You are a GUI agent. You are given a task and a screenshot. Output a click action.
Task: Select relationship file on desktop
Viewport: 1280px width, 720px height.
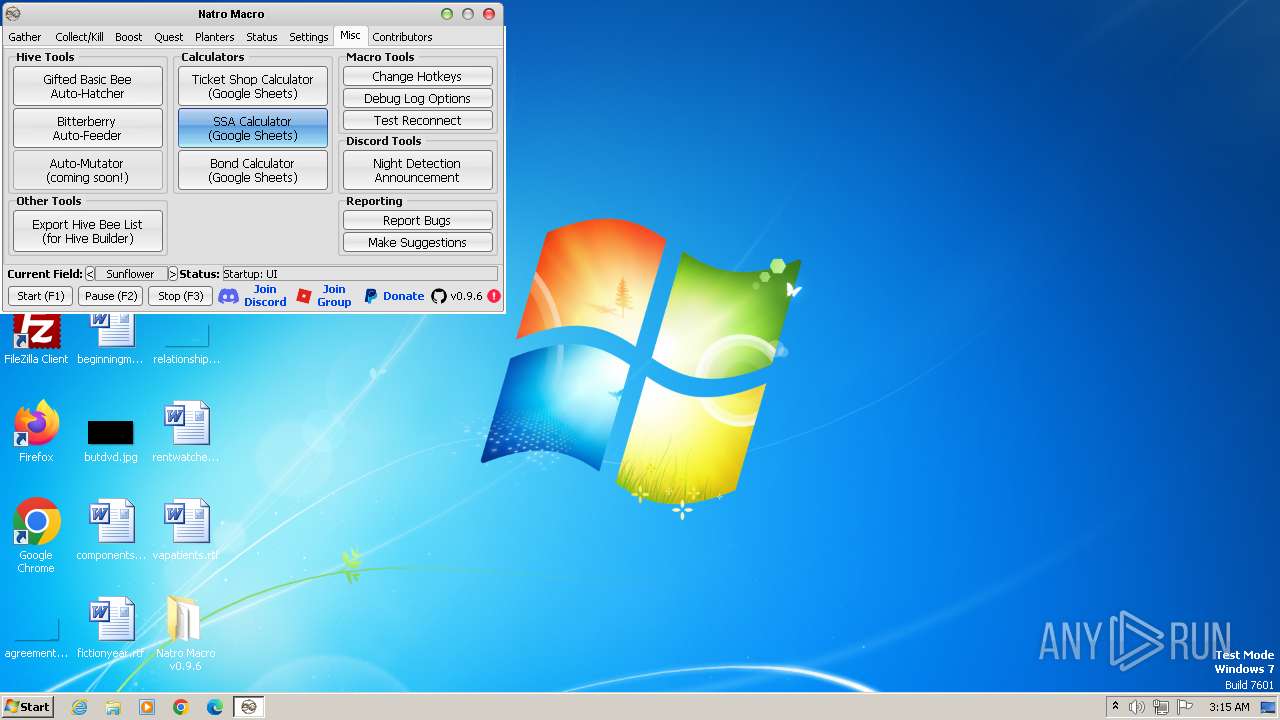(x=186, y=340)
